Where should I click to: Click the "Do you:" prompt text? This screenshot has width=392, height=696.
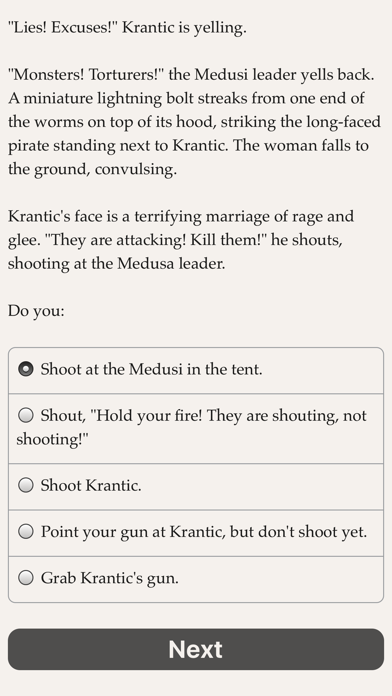point(36,311)
